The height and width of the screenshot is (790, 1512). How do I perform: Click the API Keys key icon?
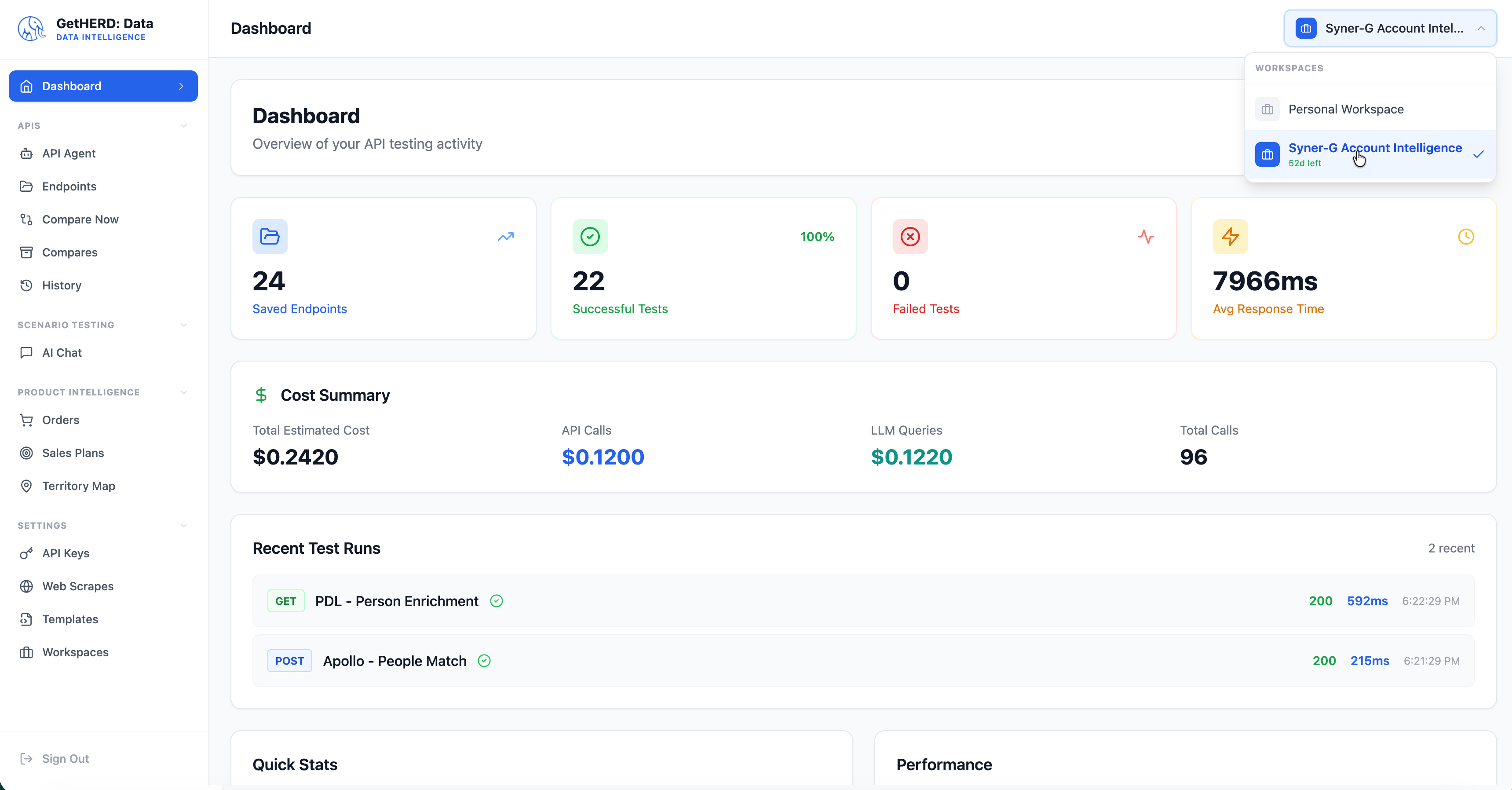point(27,553)
